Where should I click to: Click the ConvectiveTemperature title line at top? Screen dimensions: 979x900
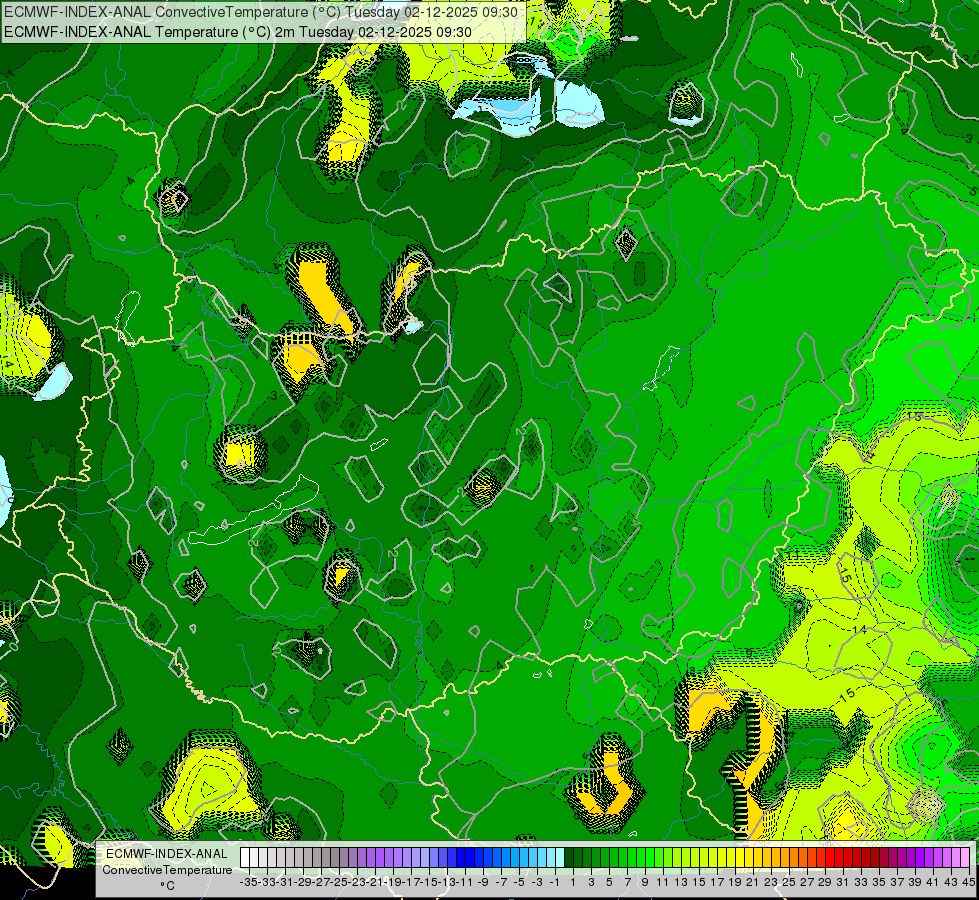click(x=261, y=12)
